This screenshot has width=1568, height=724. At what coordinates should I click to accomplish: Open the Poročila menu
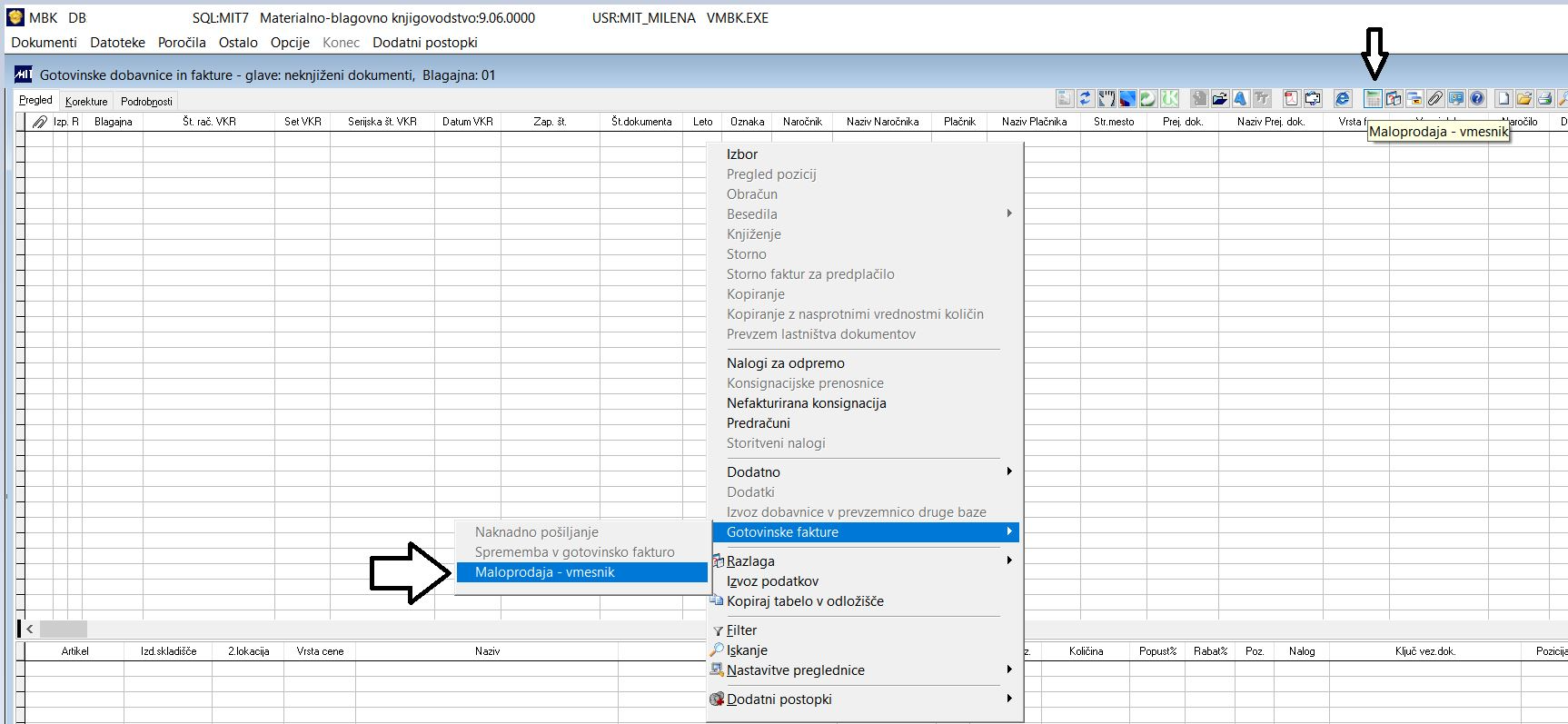point(182,43)
